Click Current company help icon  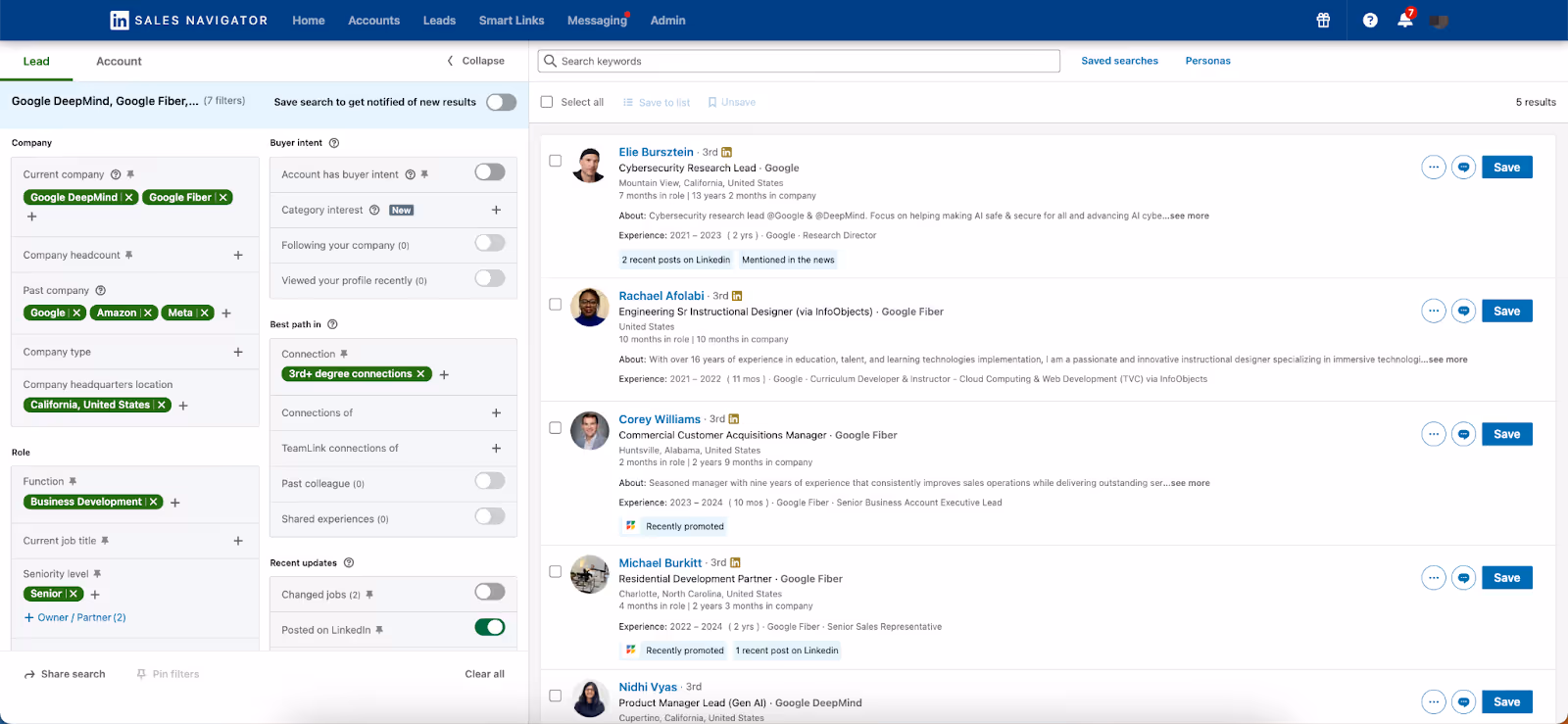pyautogui.click(x=116, y=174)
